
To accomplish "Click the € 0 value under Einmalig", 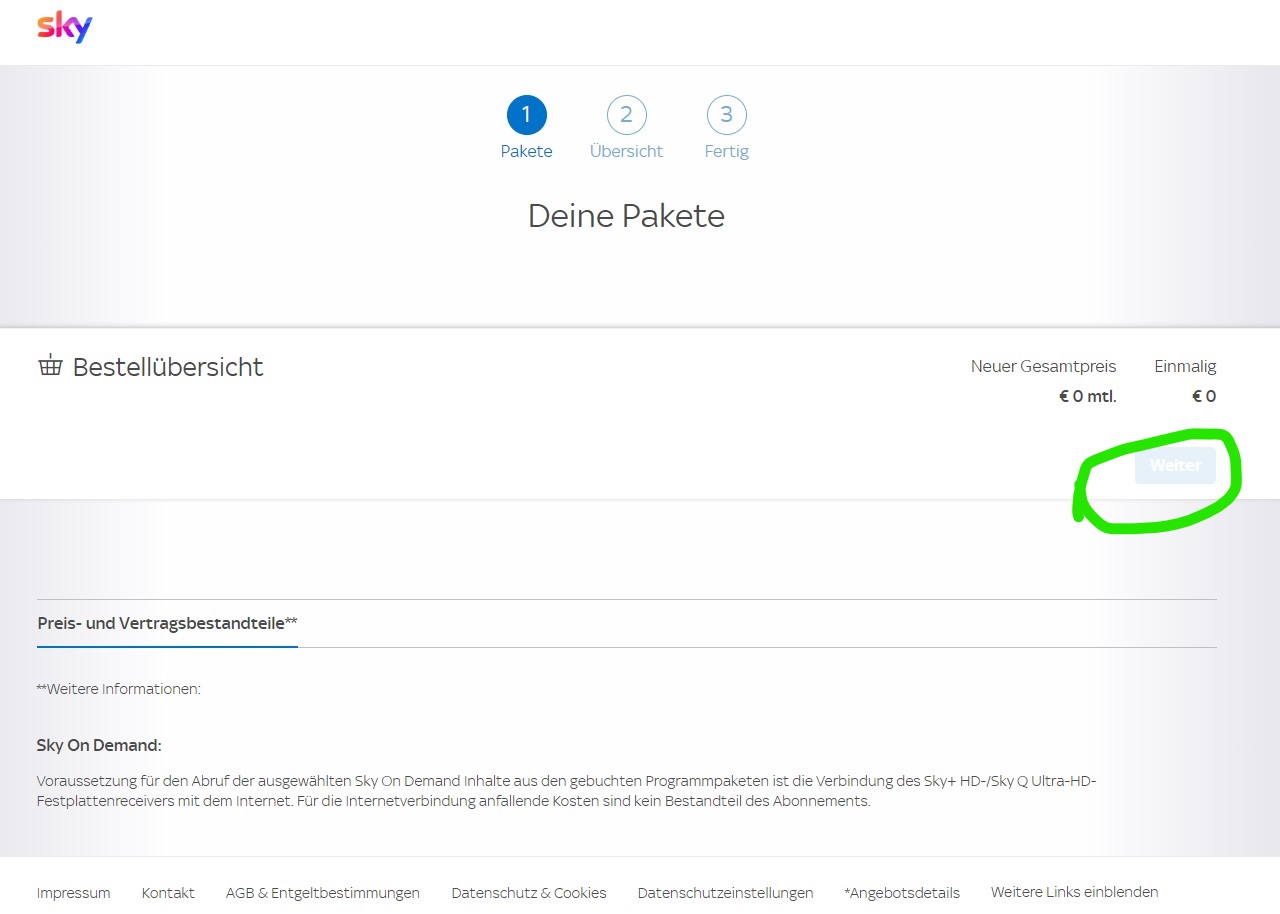I will pos(1204,397).
